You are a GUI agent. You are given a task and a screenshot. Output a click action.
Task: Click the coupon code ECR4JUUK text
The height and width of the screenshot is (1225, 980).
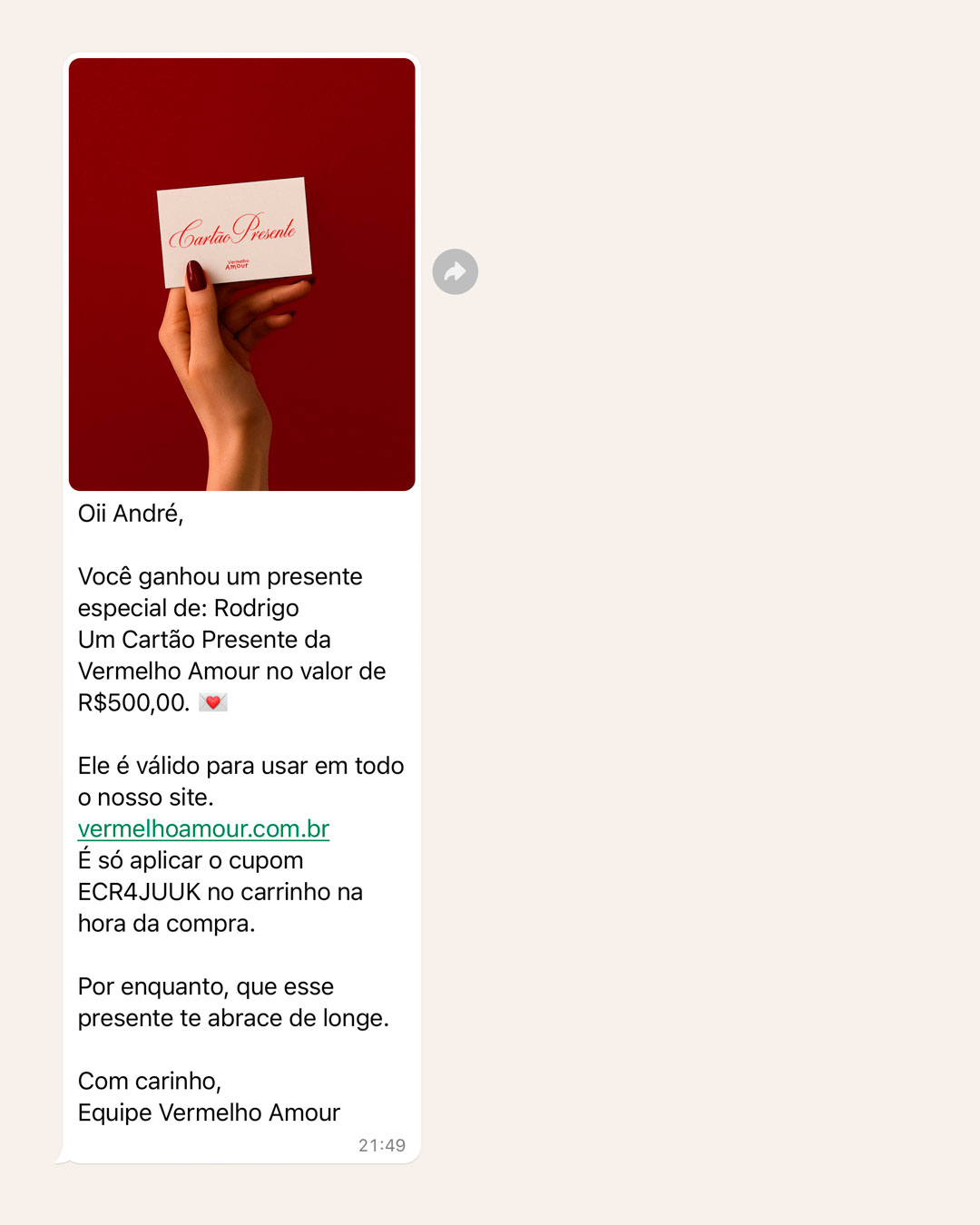139,892
